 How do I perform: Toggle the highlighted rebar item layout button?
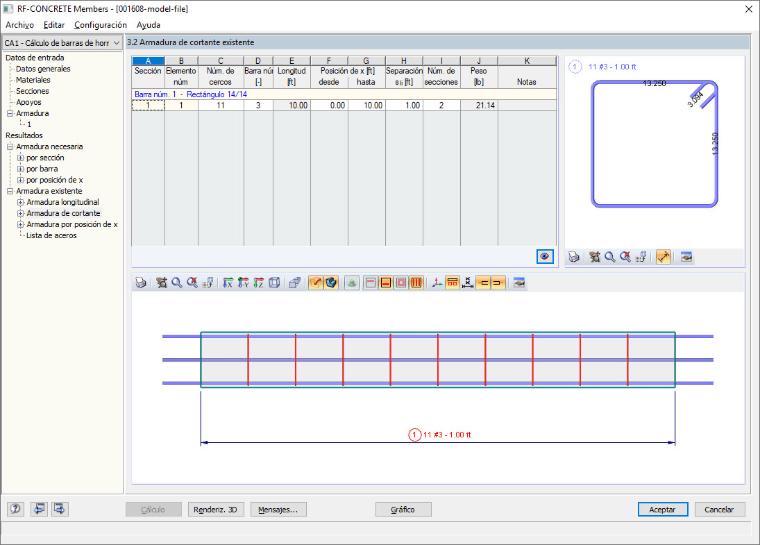452,283
